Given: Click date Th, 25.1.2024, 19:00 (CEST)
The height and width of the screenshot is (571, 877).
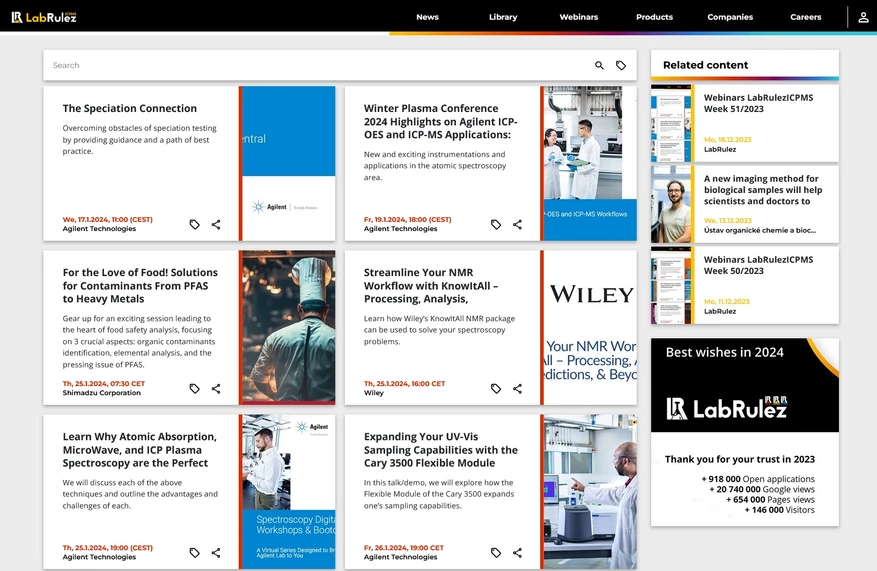Looking at the screenshot, I should coord(107,548).
